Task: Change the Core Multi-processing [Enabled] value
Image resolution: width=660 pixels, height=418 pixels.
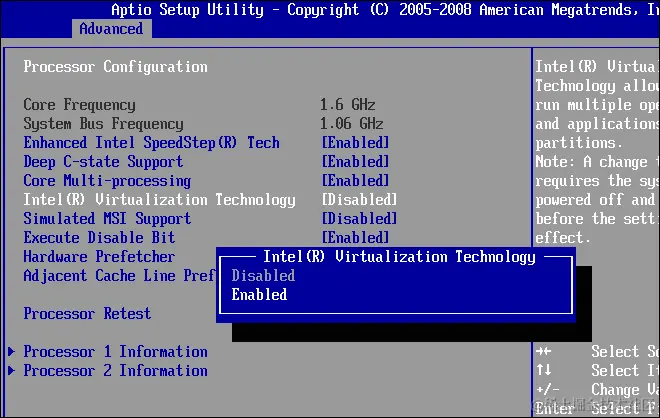Action: pyautogui.click(x=355, y=181)
